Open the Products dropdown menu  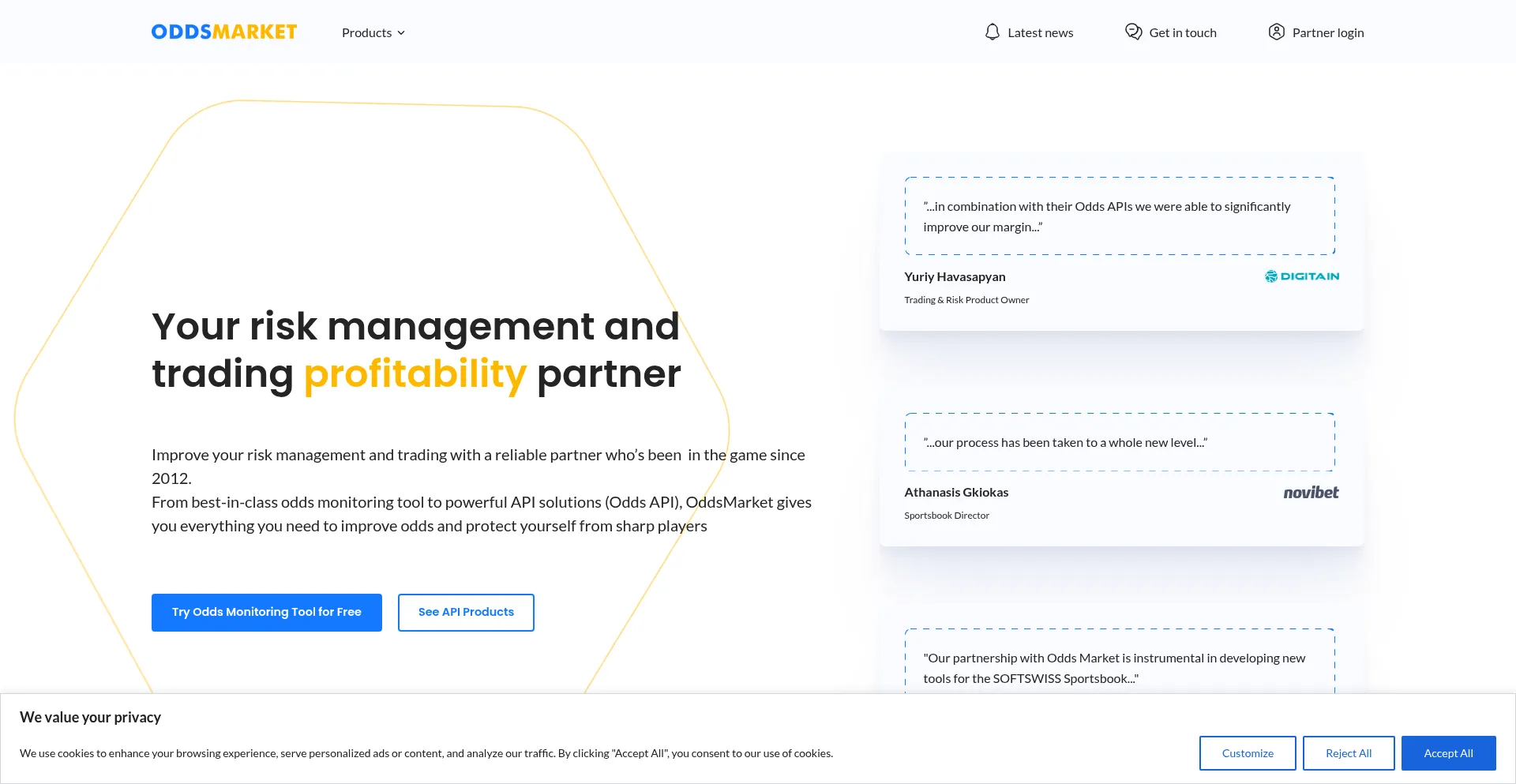point(373,32)
